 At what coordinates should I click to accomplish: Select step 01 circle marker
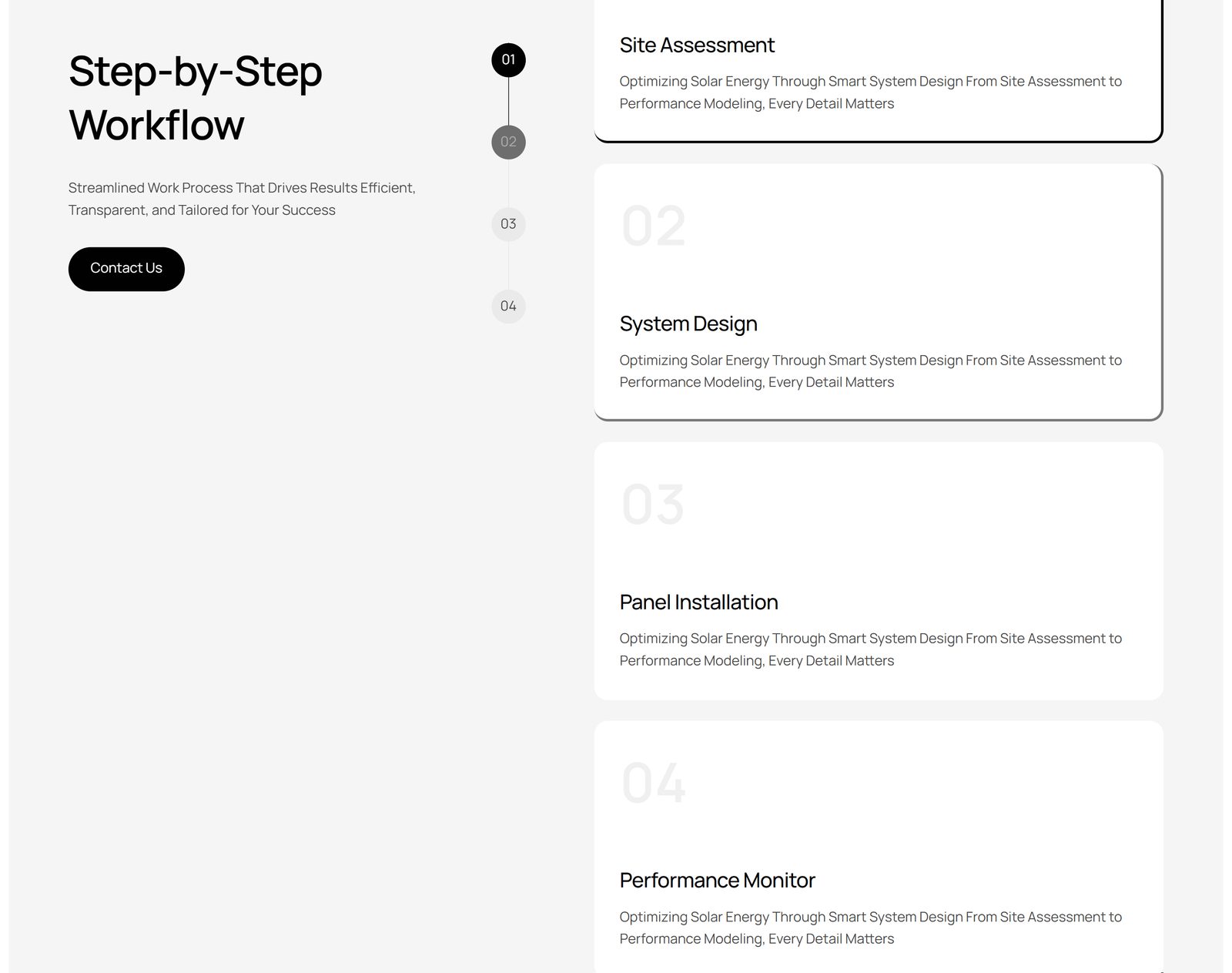click(x=508, y=60)
